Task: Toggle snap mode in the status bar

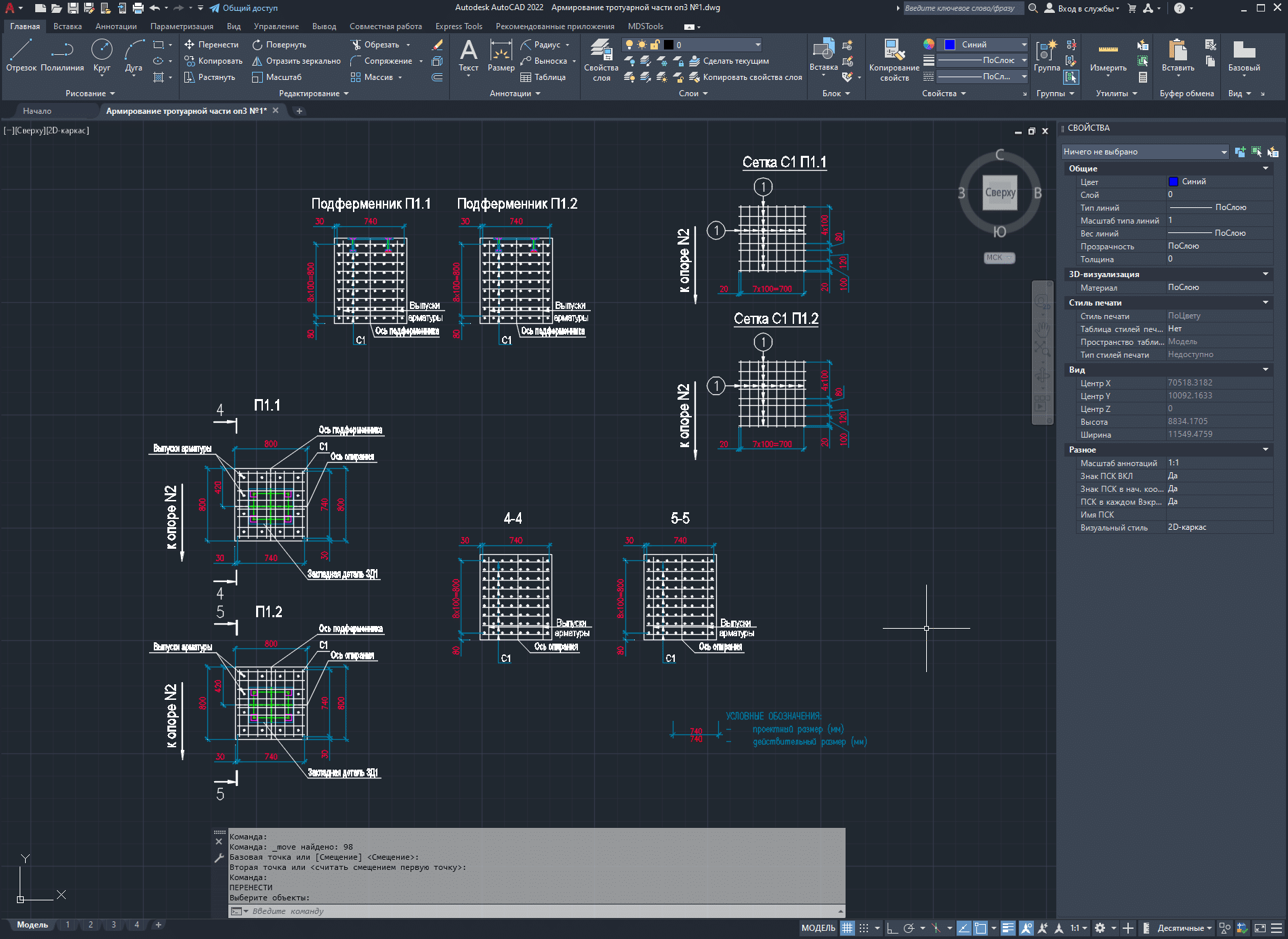Action: (864, 928)
